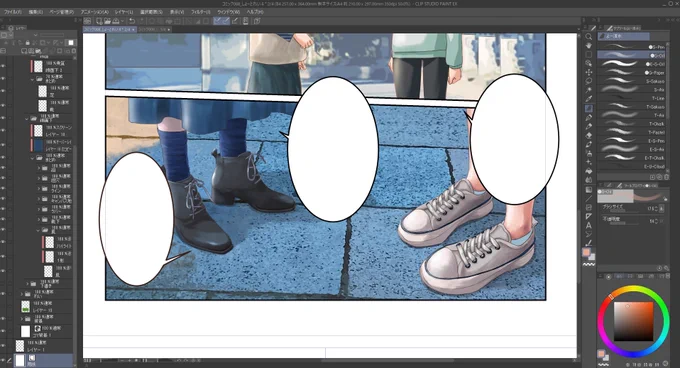The image size is (680, 368).
Task: Collapse the 靴 subfolder
Action: pos(38,230)
